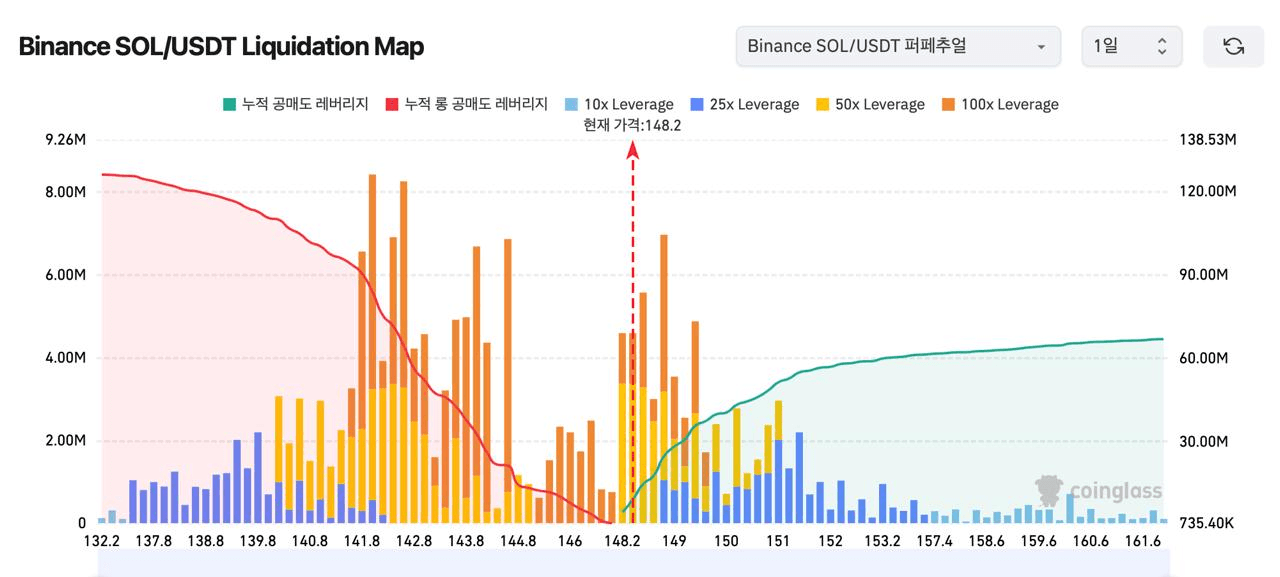Viewport: 1280px width, 577px height.
Task: Click the 151 price axis label
Action: pos(778,541)
